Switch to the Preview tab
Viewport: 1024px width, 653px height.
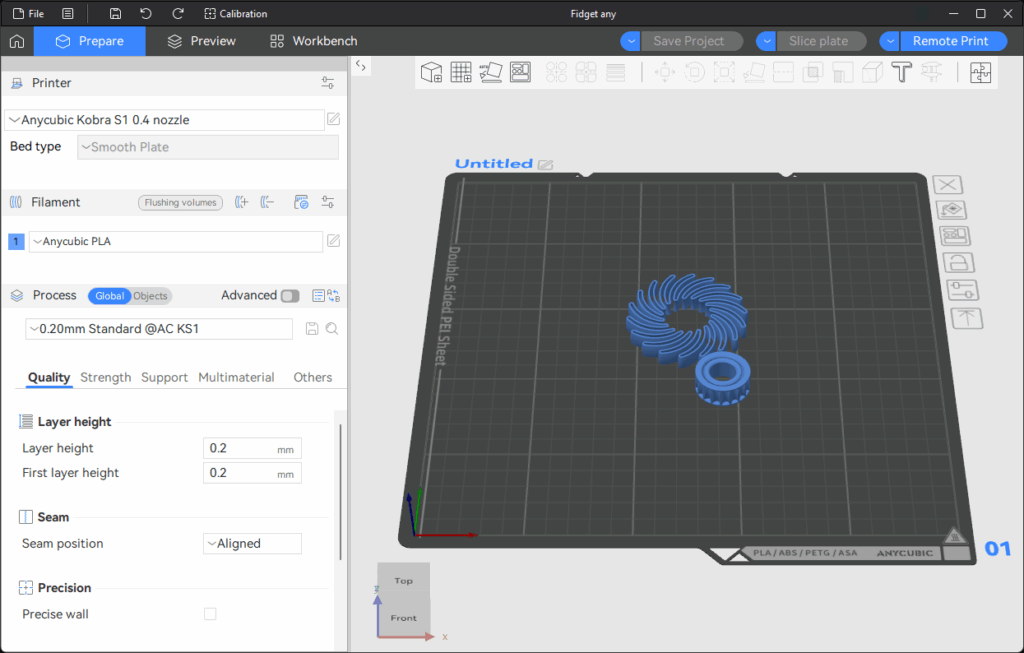pos(201,41)
